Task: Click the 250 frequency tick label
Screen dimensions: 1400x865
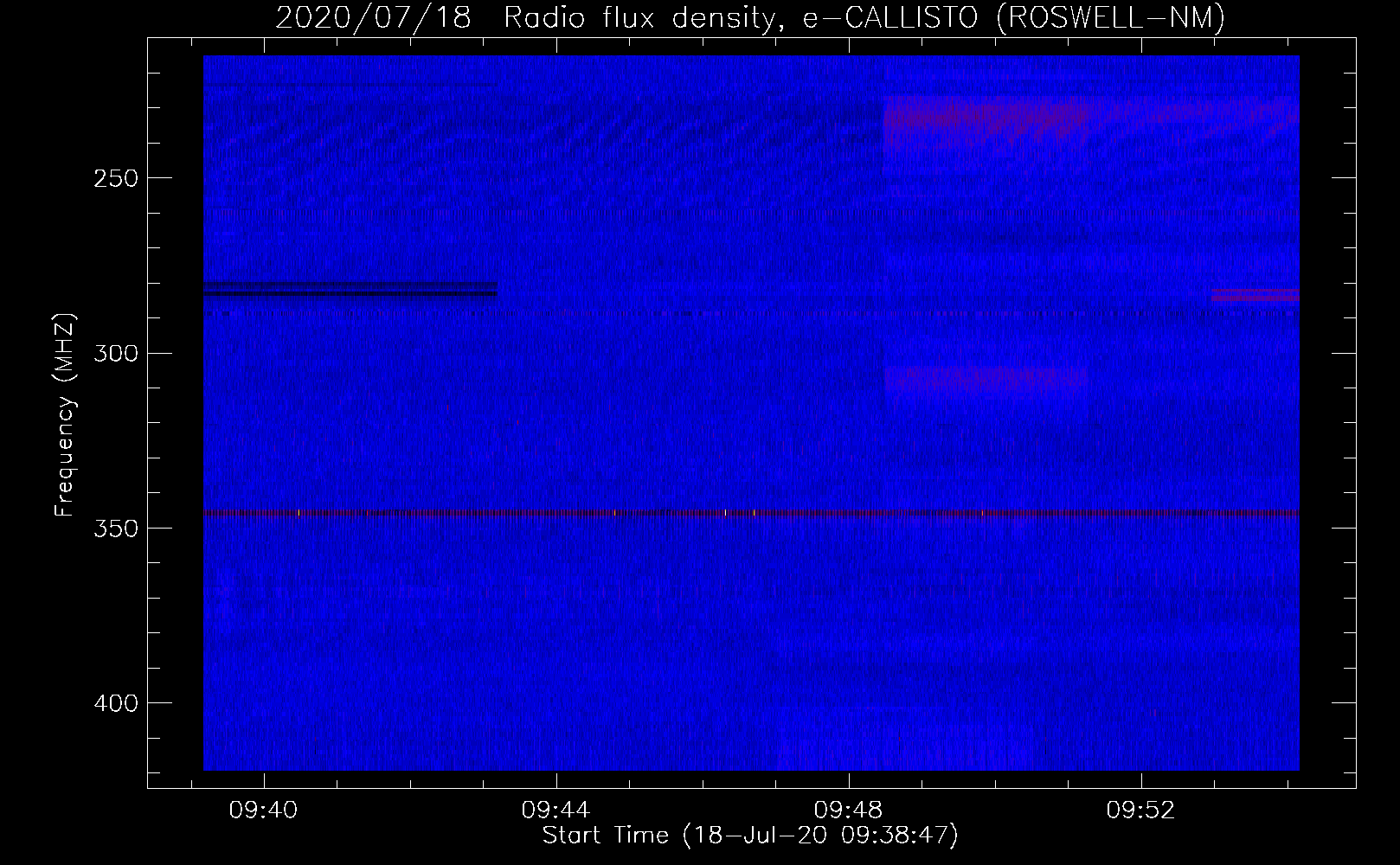Action: (116, 178)
